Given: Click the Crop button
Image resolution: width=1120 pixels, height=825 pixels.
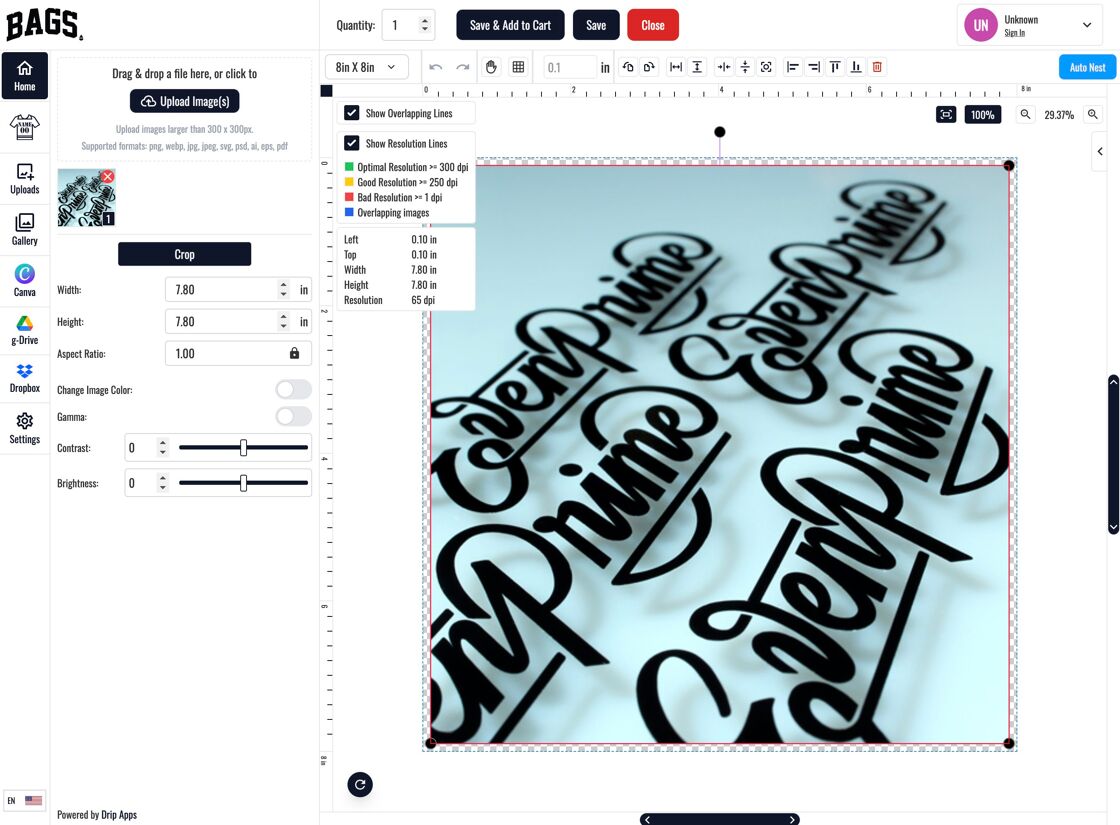Looking at the screenshot, I should pos(184,254).
